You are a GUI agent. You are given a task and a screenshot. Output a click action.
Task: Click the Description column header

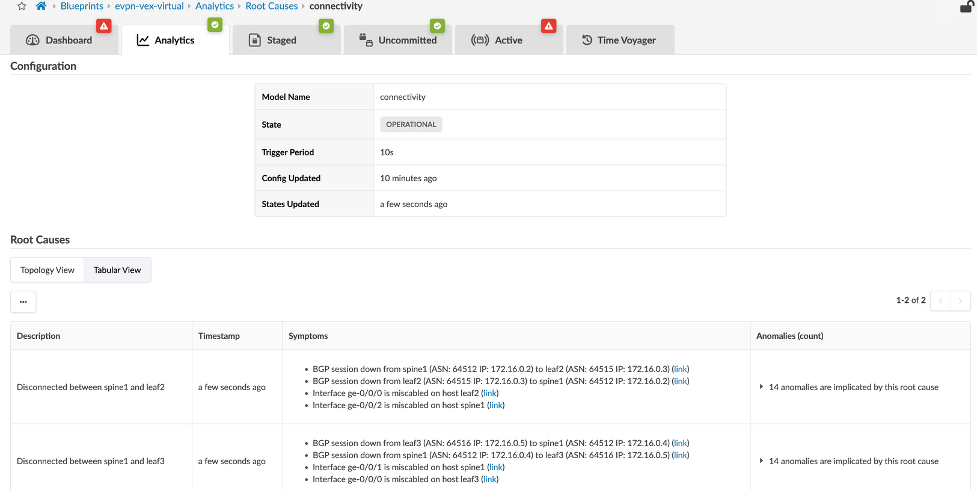(39, 336)
